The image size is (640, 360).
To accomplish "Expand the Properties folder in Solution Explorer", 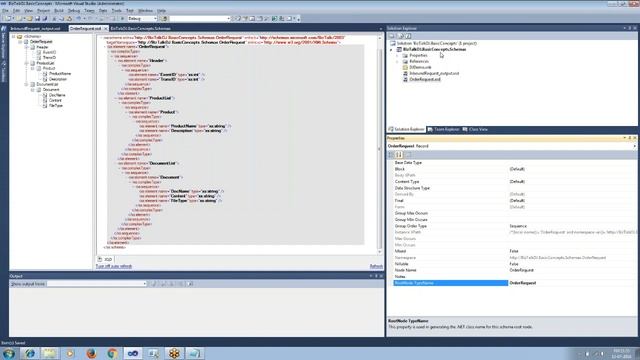I will point(397,55).
